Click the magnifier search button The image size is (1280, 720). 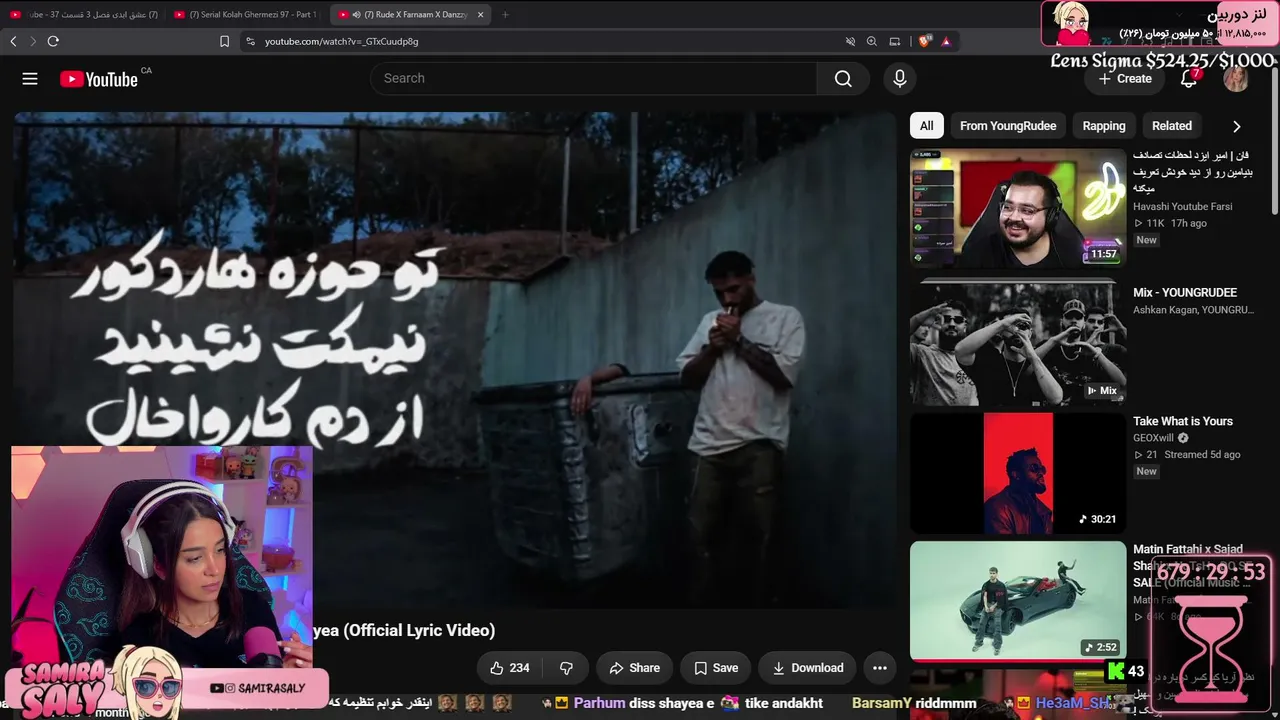click(843, 79)
